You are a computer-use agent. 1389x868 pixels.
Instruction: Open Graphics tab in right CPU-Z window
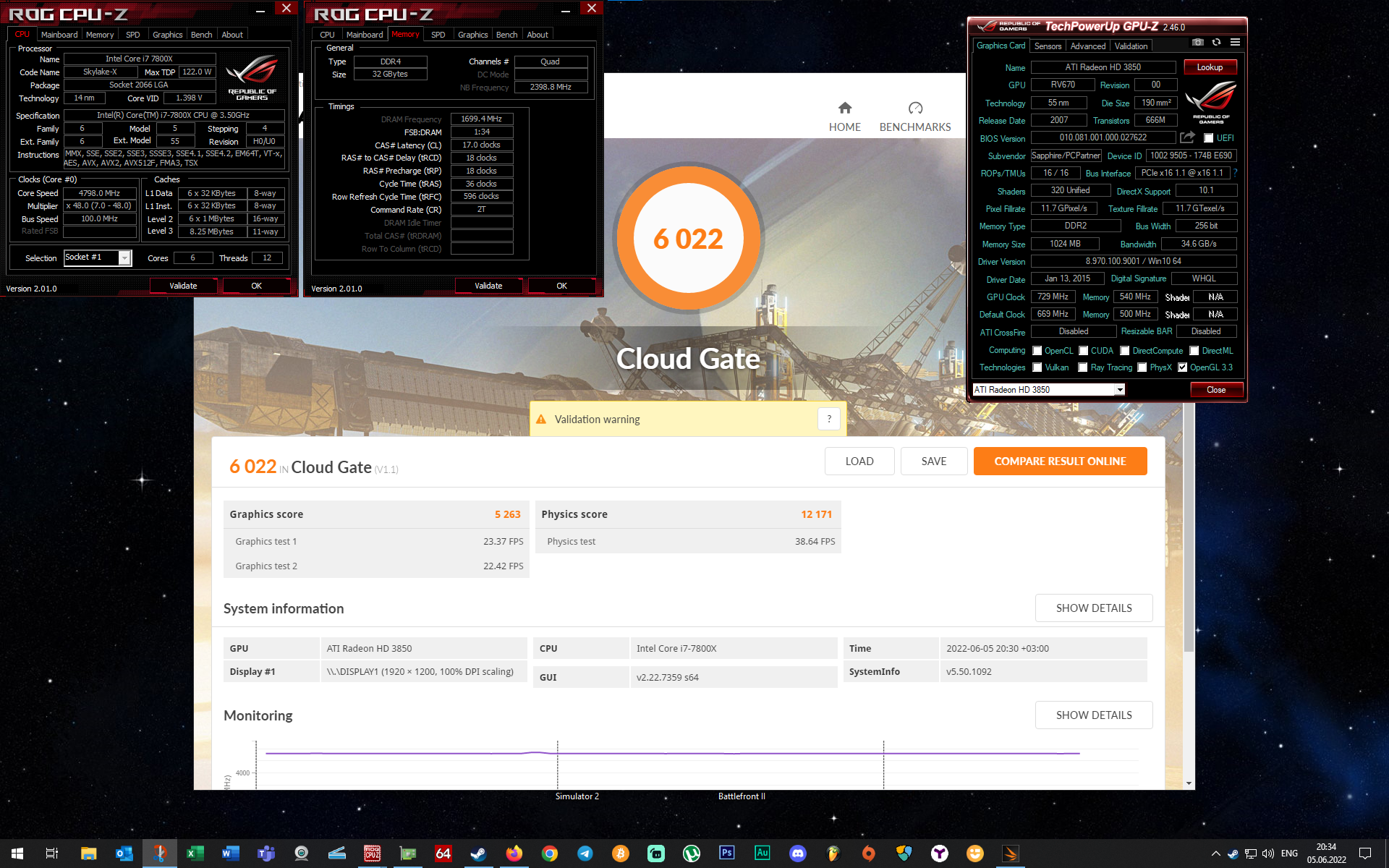(473, 35)
